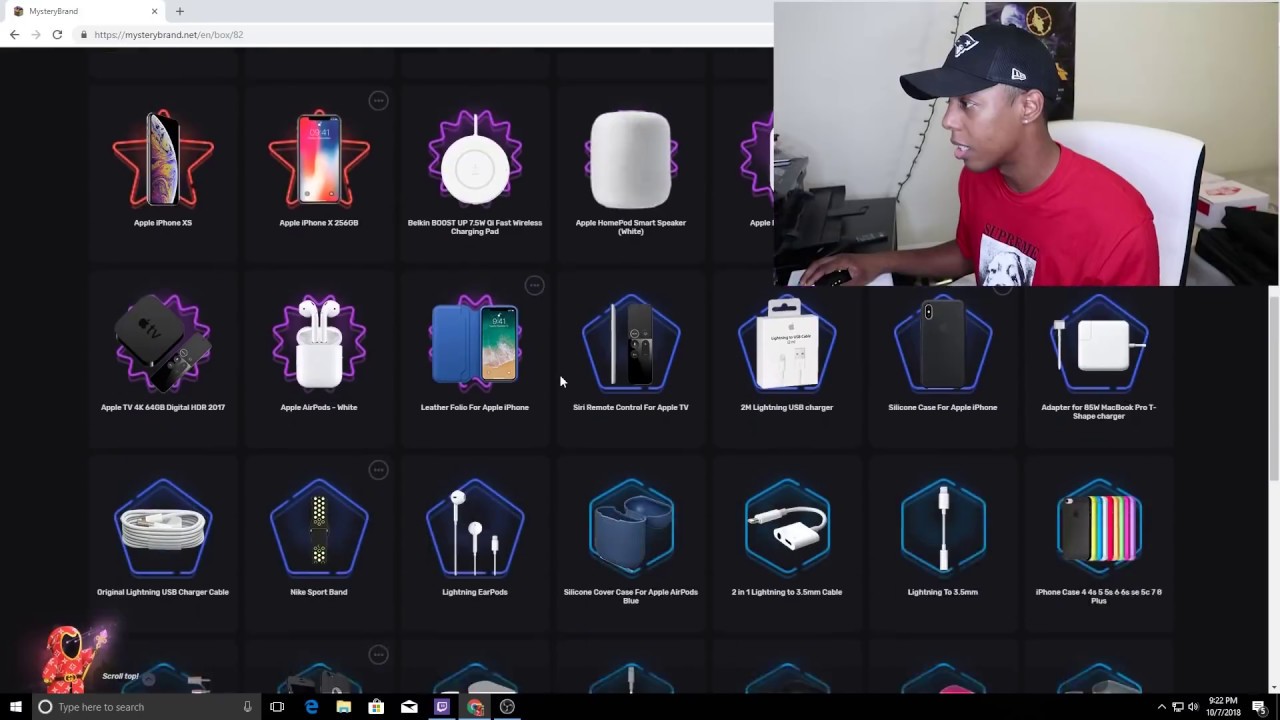This screenshot has height=720, width=1280.
Task: Click the Type here to search box
Action: point(145,707)
